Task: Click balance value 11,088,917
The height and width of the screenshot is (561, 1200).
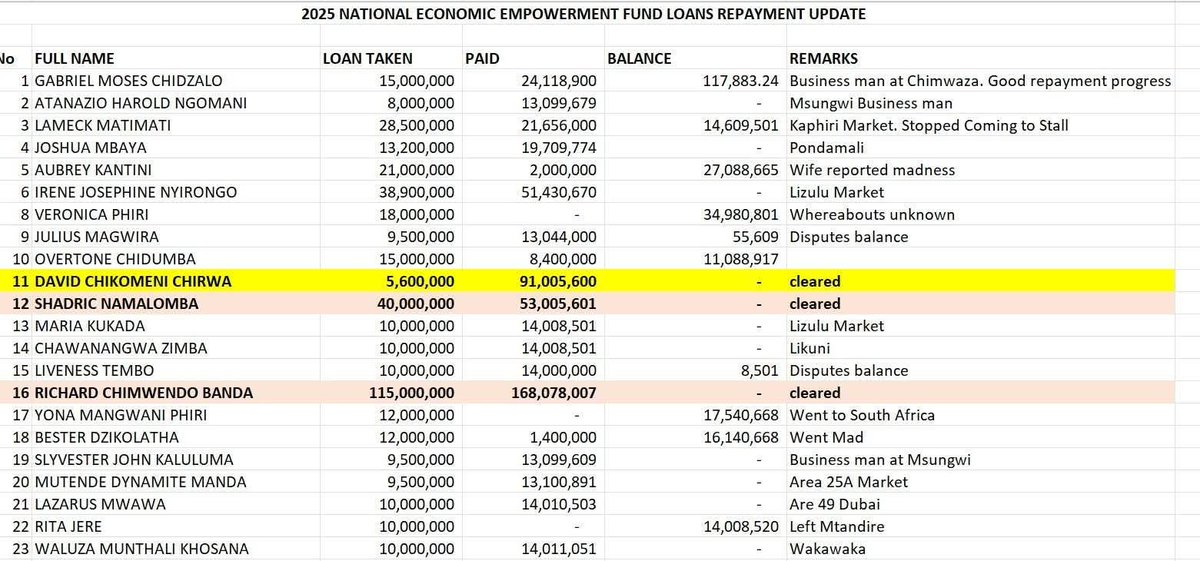Action: point(740,259)
